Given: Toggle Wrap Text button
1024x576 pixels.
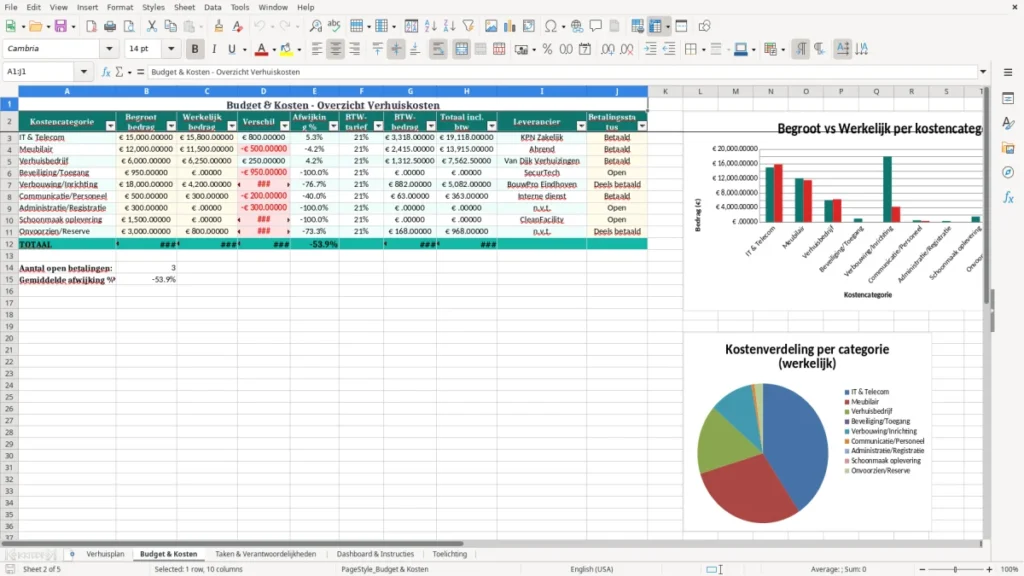Looking at the screenshot, I should (x=438, y=49).
